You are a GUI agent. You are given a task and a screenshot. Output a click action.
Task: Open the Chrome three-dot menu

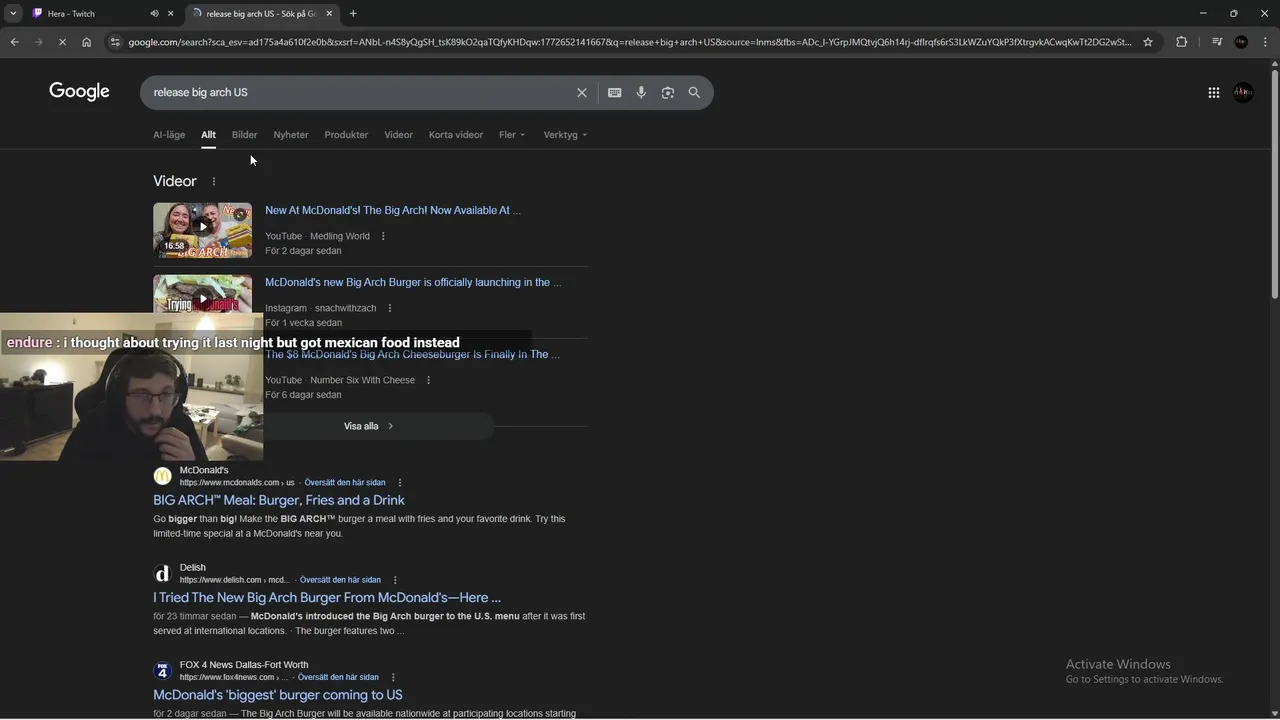1265,42
